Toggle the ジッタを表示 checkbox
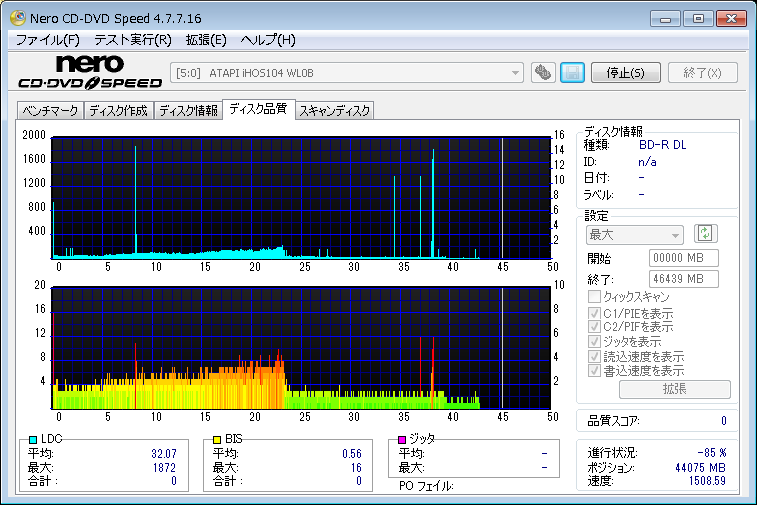 click(x=594, y=341)
